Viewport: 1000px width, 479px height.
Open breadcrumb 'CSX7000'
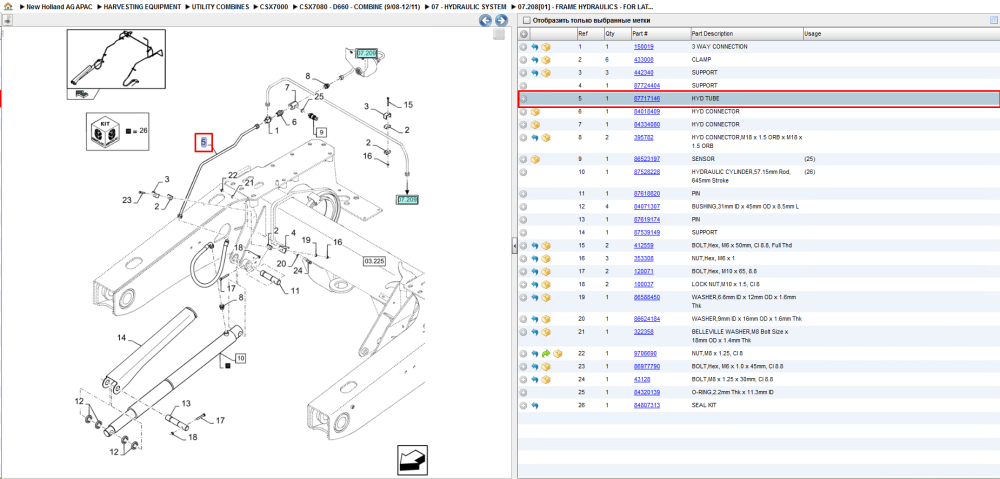pyautogui.click(x=274, y=6)
